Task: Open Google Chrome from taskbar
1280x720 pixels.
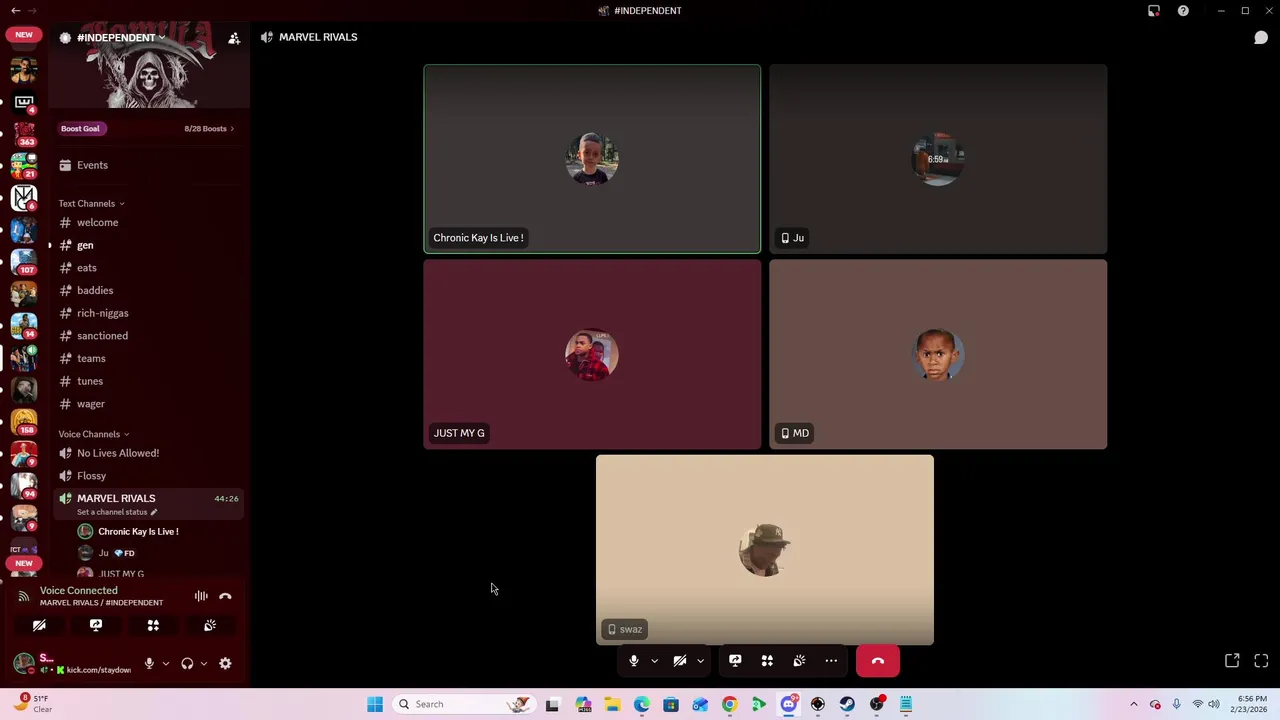Action: tap(729, 704)
